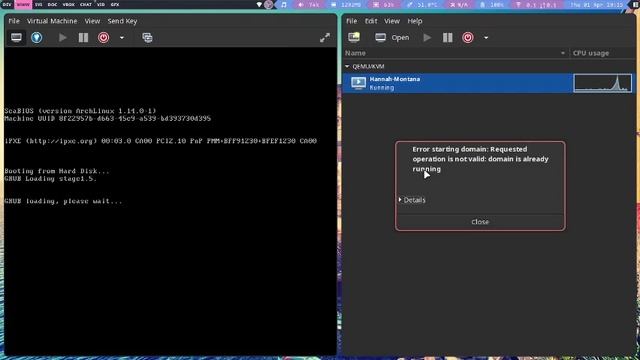
Task: Open File menu in Virtual Machine Manager
Action: click(x=351, y=21)
